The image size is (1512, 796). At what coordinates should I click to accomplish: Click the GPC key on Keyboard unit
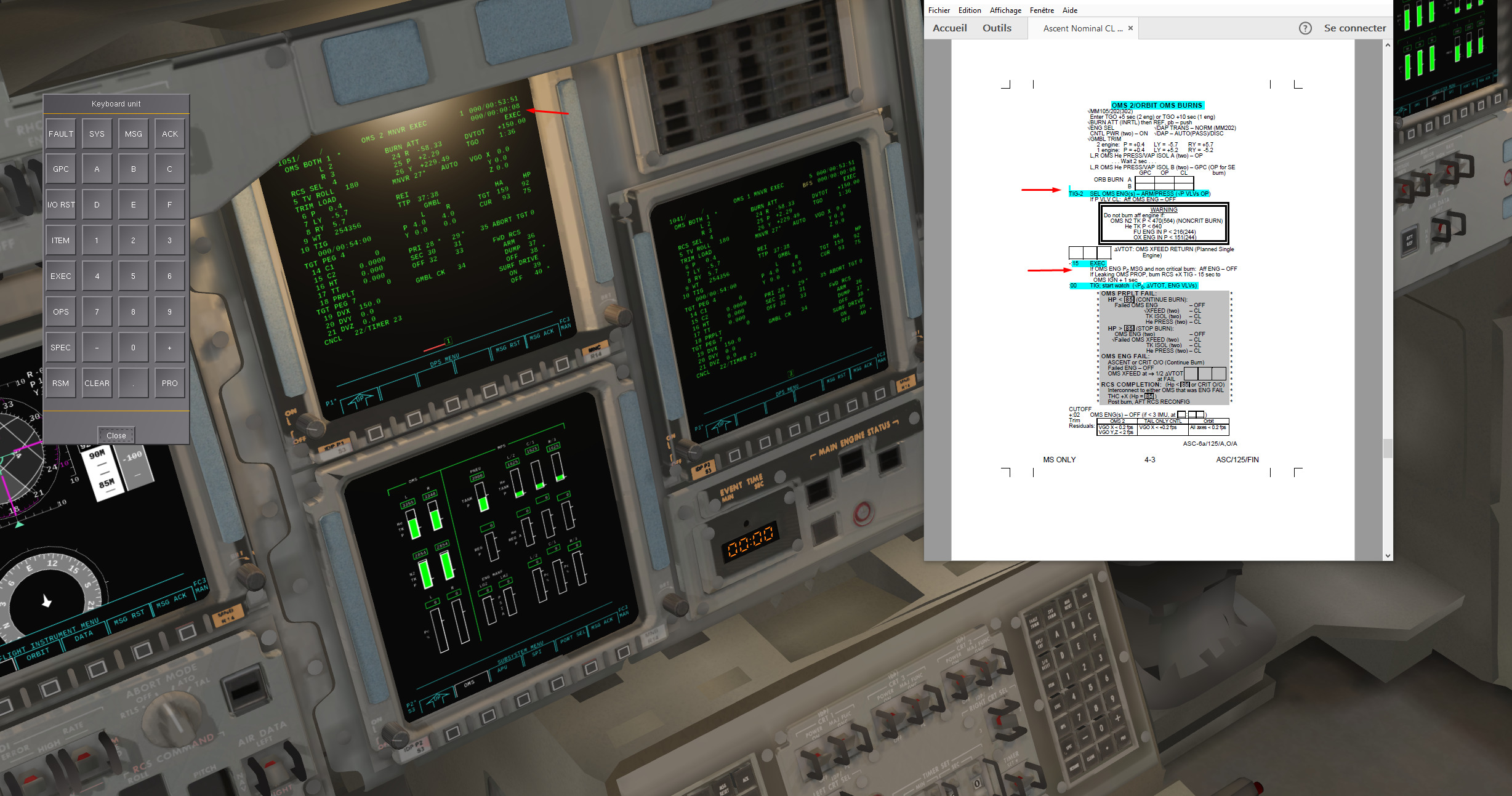click(x=61, y=169)
